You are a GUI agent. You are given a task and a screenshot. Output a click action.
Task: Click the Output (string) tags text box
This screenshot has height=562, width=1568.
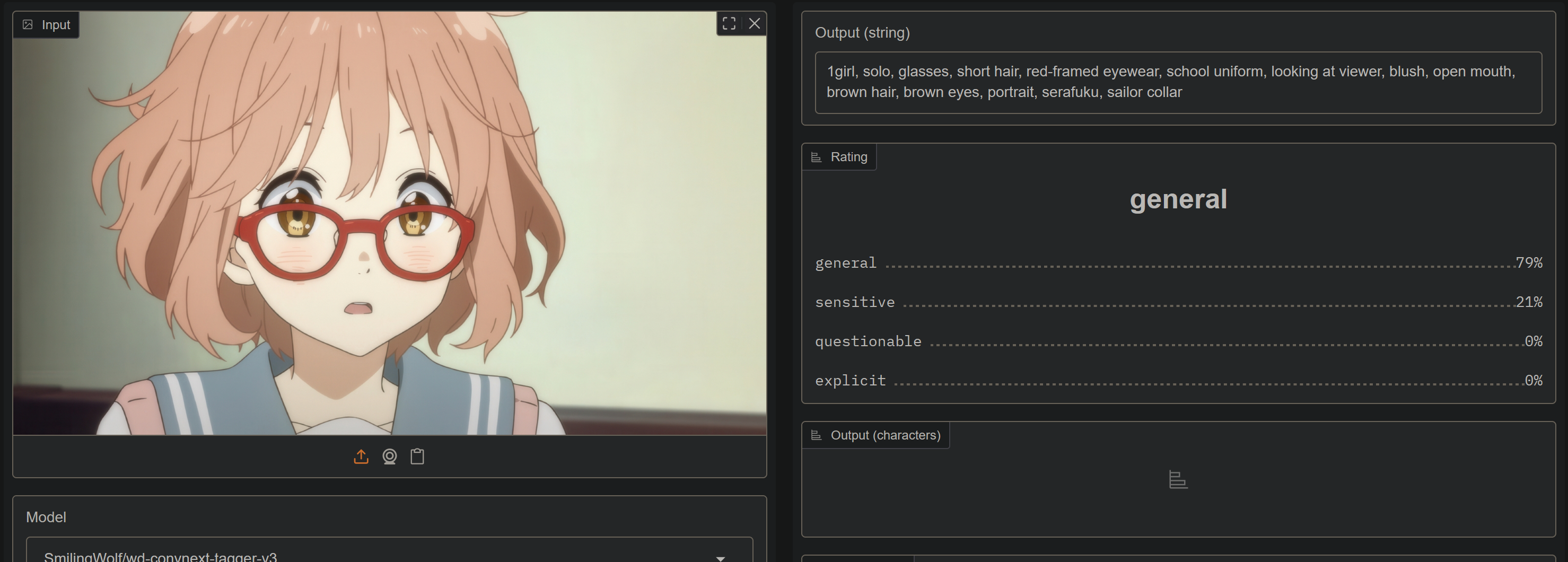(1178, 82)
